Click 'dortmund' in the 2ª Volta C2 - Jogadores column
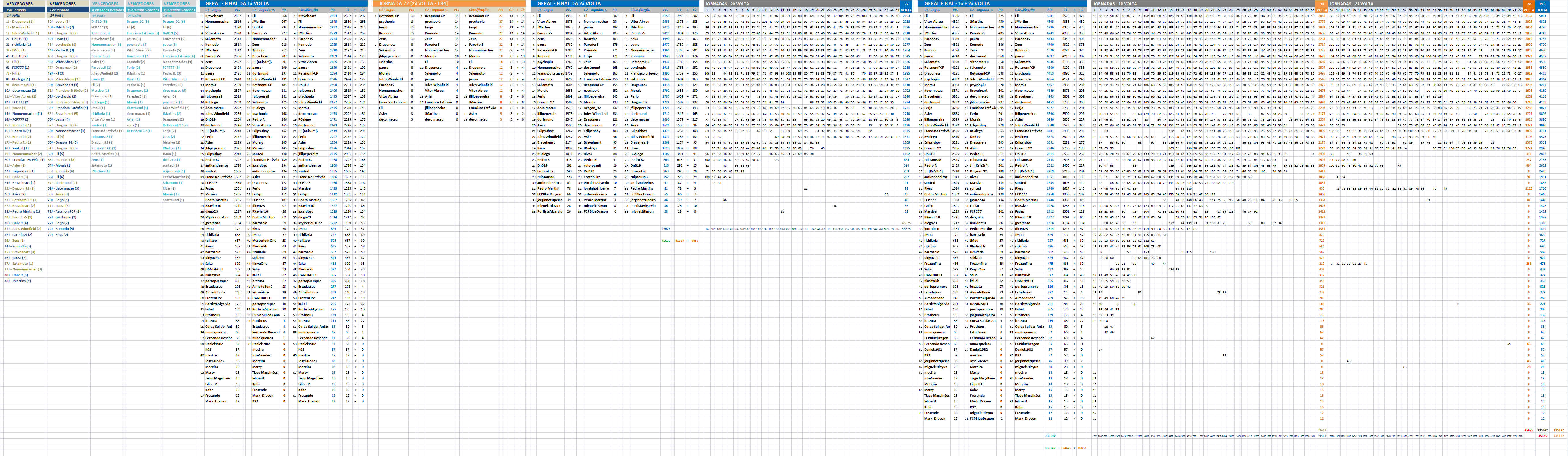This screenshot has width=1568, height=456. point(597,68)
